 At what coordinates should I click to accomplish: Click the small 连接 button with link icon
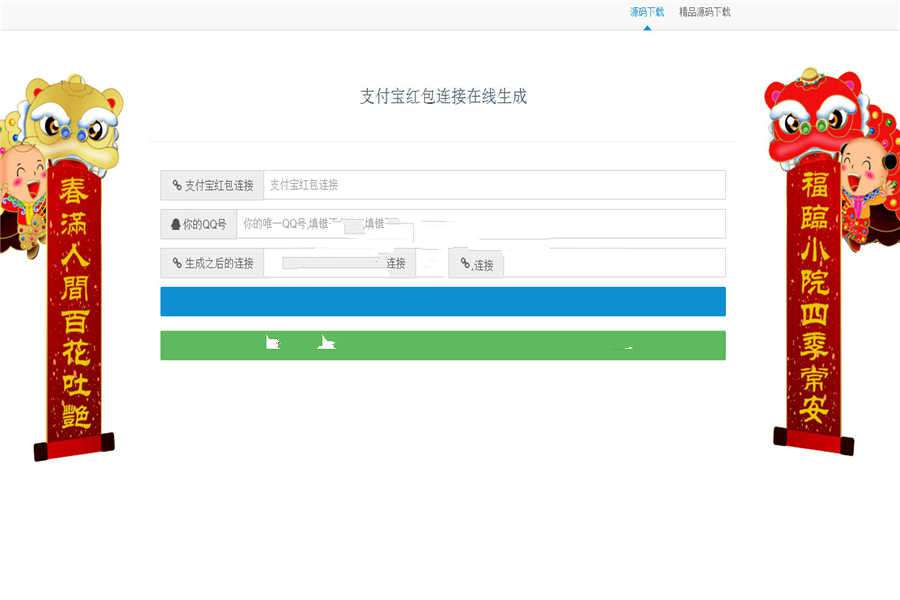(x=476, y=264)
